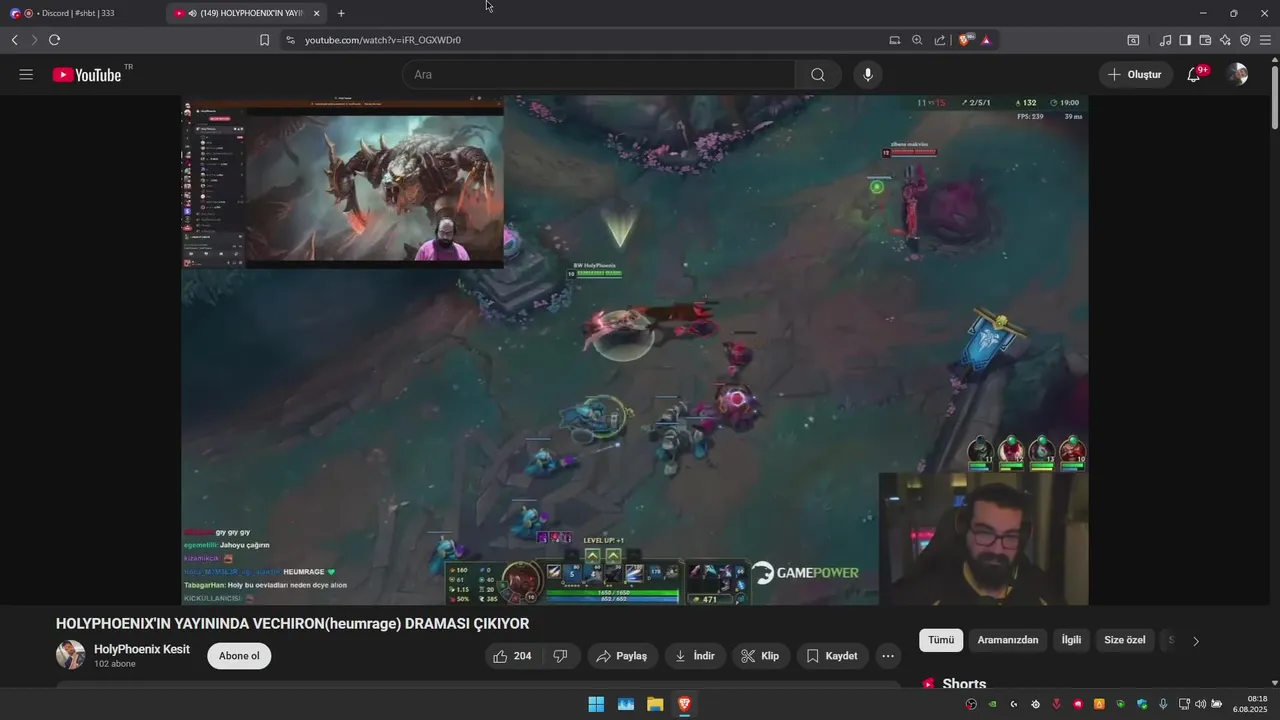
Task: Open a new browser tab
Action: [x=341, y=13]
